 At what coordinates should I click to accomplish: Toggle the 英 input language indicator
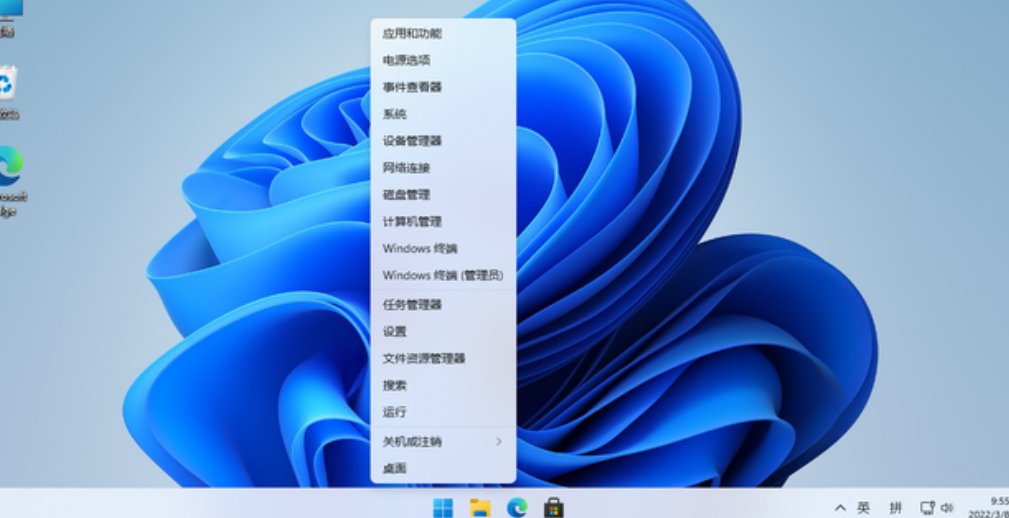click(x=863, y=508)
